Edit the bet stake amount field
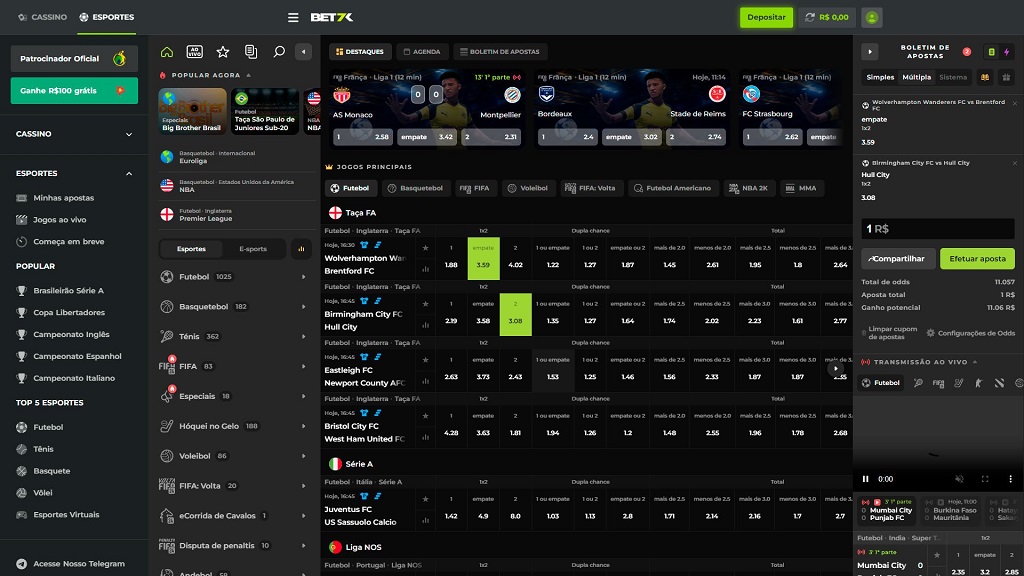The image size is (1024, 576). (x=938, y=229)
